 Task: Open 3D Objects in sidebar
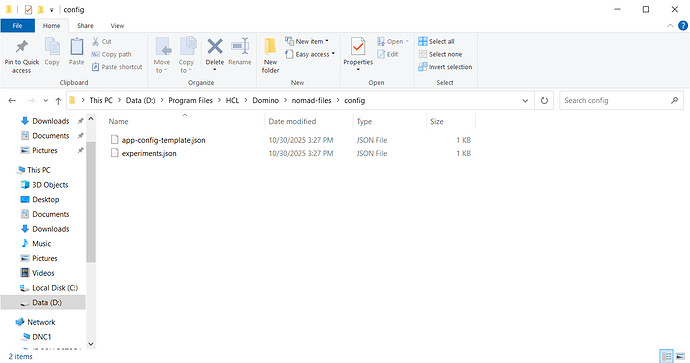pos(50,185)
